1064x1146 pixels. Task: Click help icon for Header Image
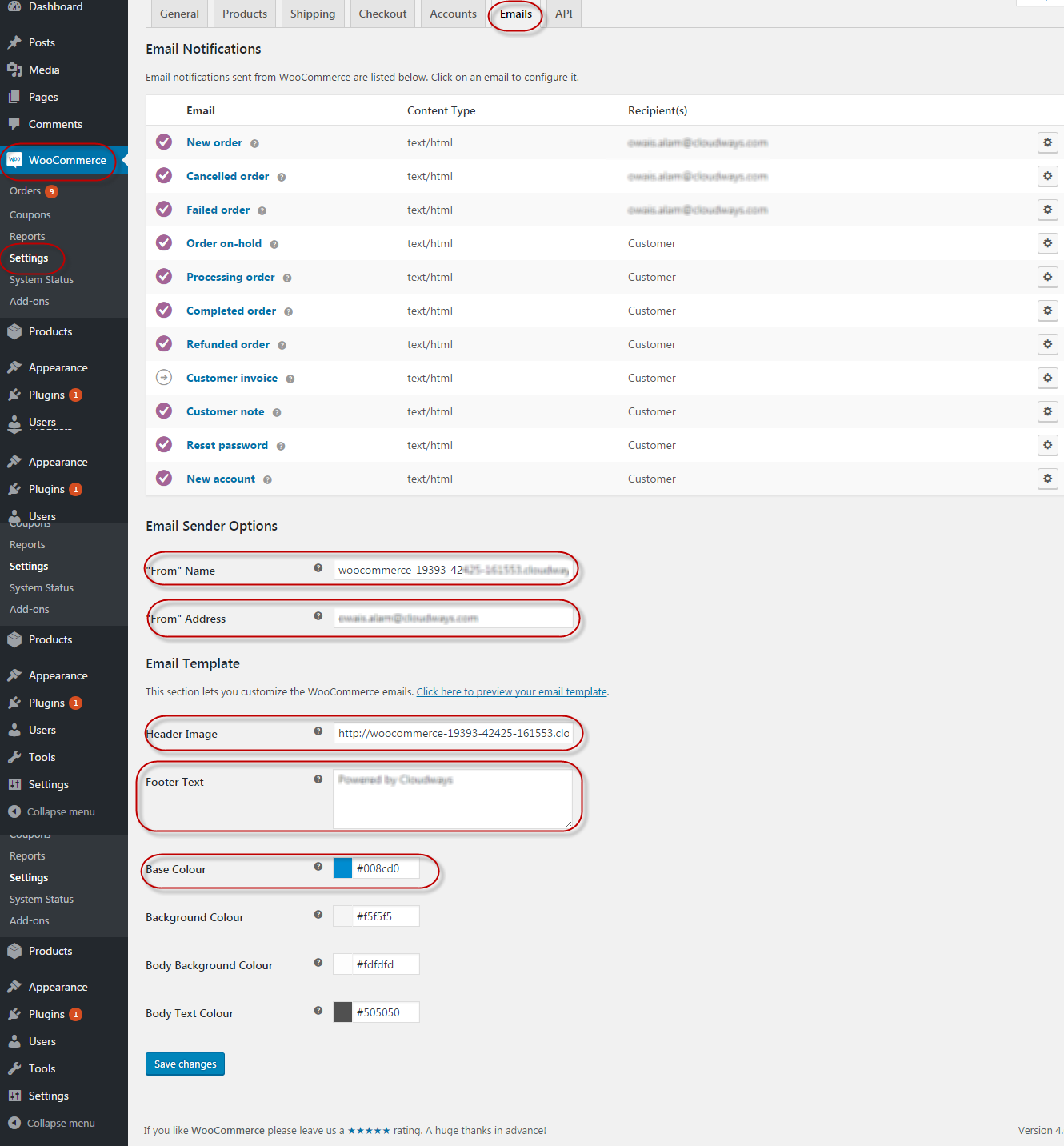[x=318, y=731]
